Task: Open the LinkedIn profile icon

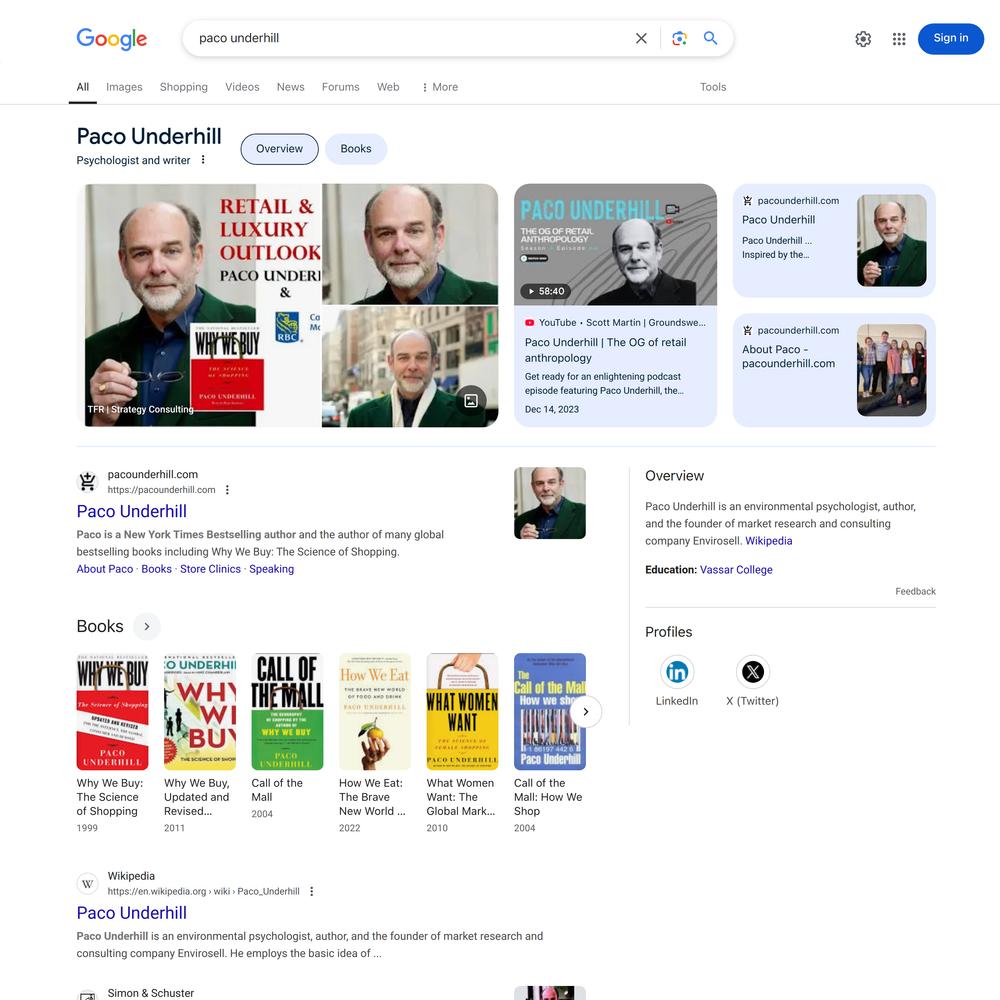Action: (677, 672)
